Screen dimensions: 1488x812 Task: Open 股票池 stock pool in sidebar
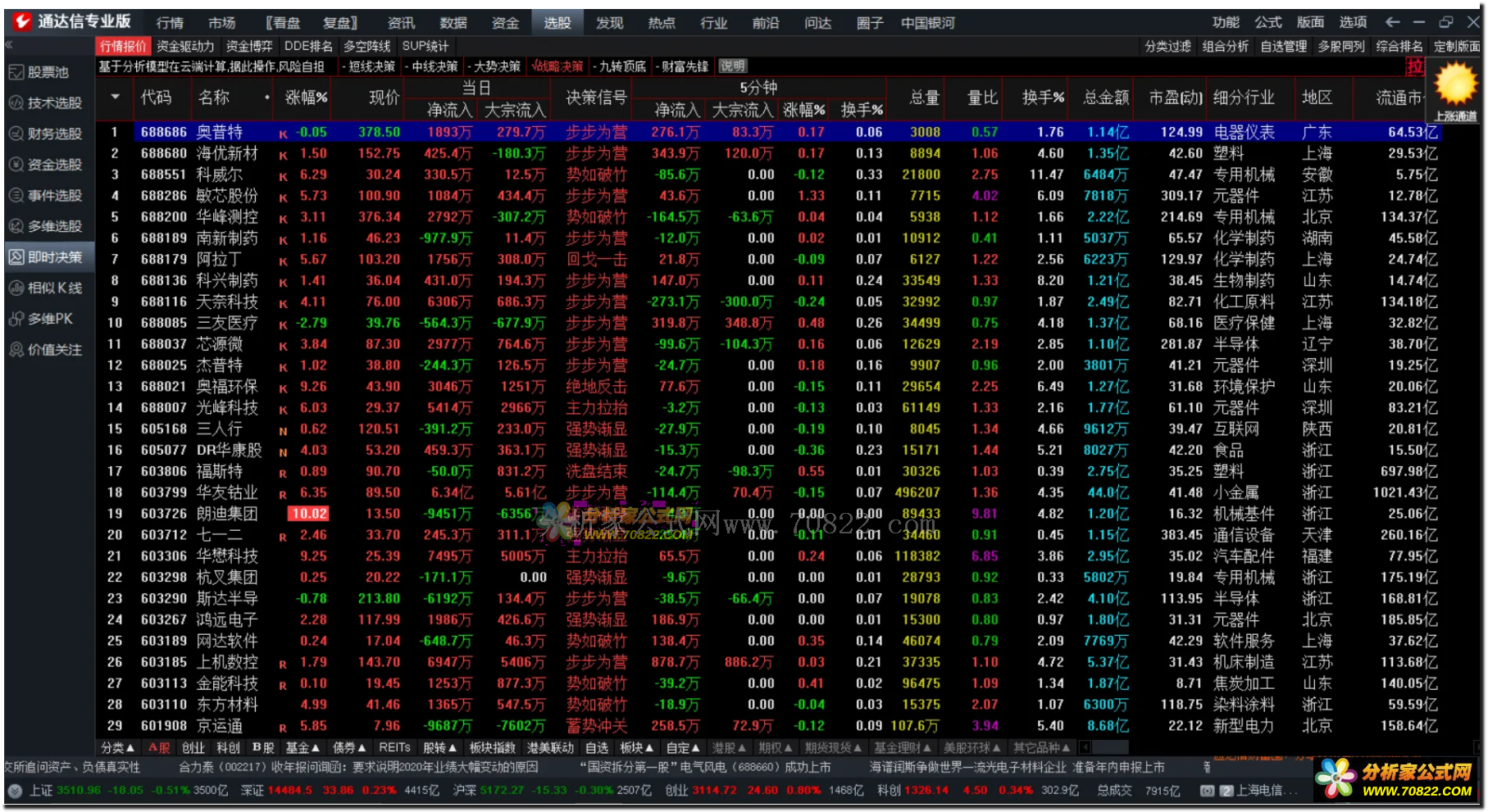[48, 72]
